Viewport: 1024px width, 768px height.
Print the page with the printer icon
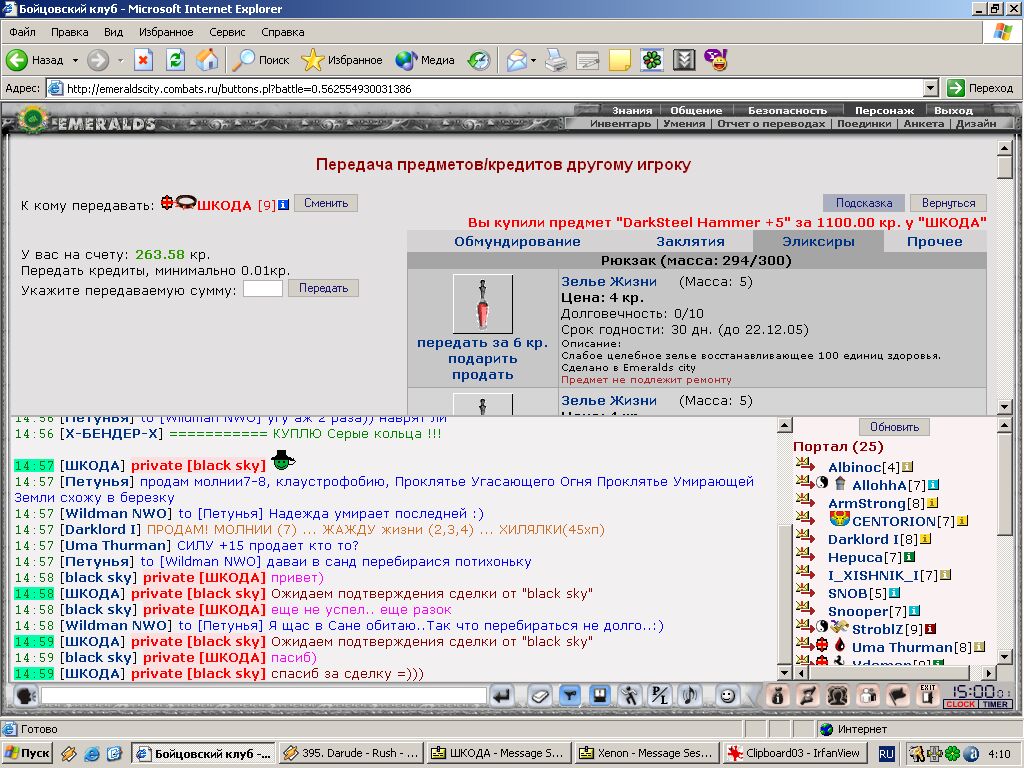pos(556,60)
